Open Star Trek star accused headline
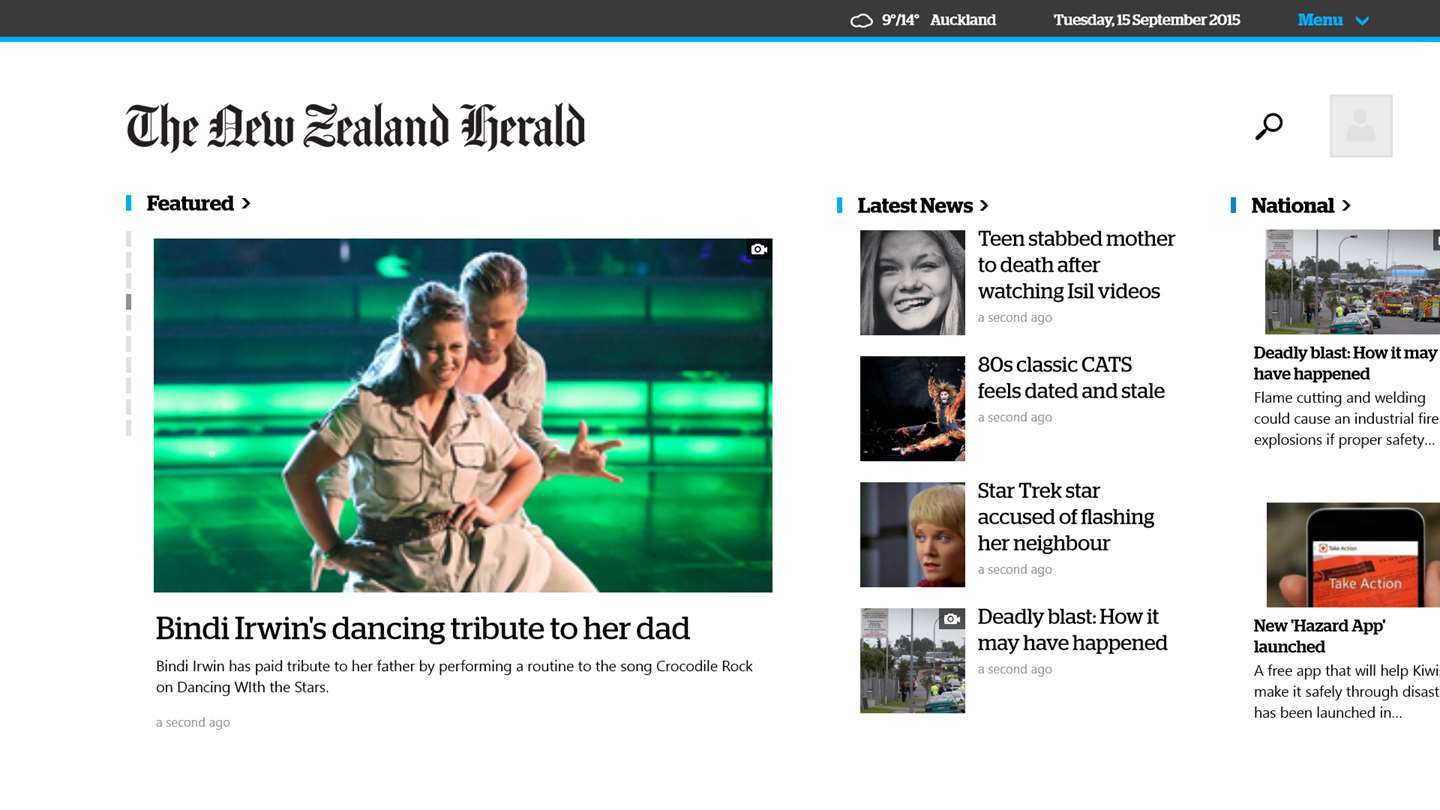Viewport: 1440px width, 810px height. pos(1066,517)
